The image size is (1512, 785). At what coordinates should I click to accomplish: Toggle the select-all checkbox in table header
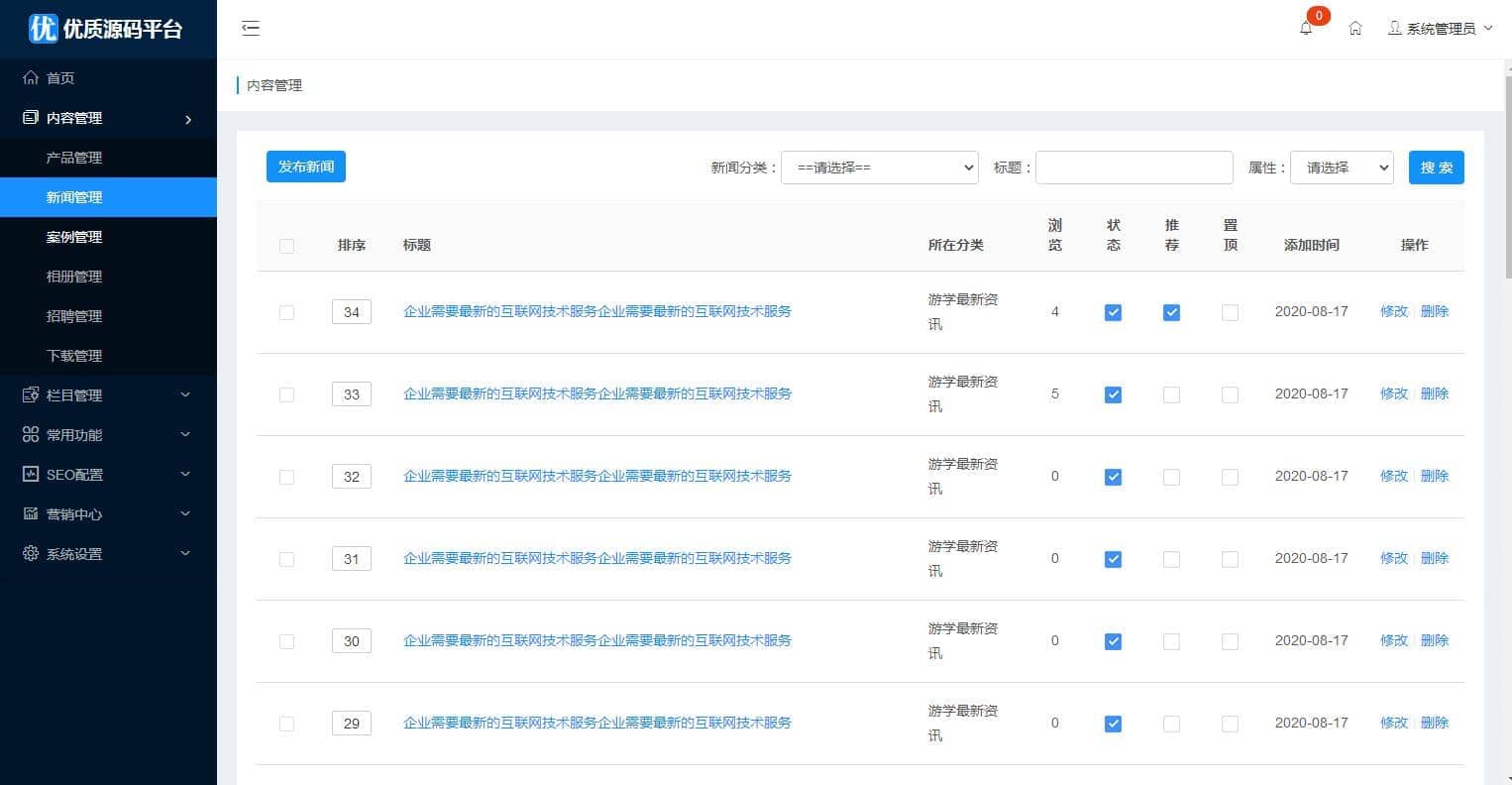tap(287, 246)
